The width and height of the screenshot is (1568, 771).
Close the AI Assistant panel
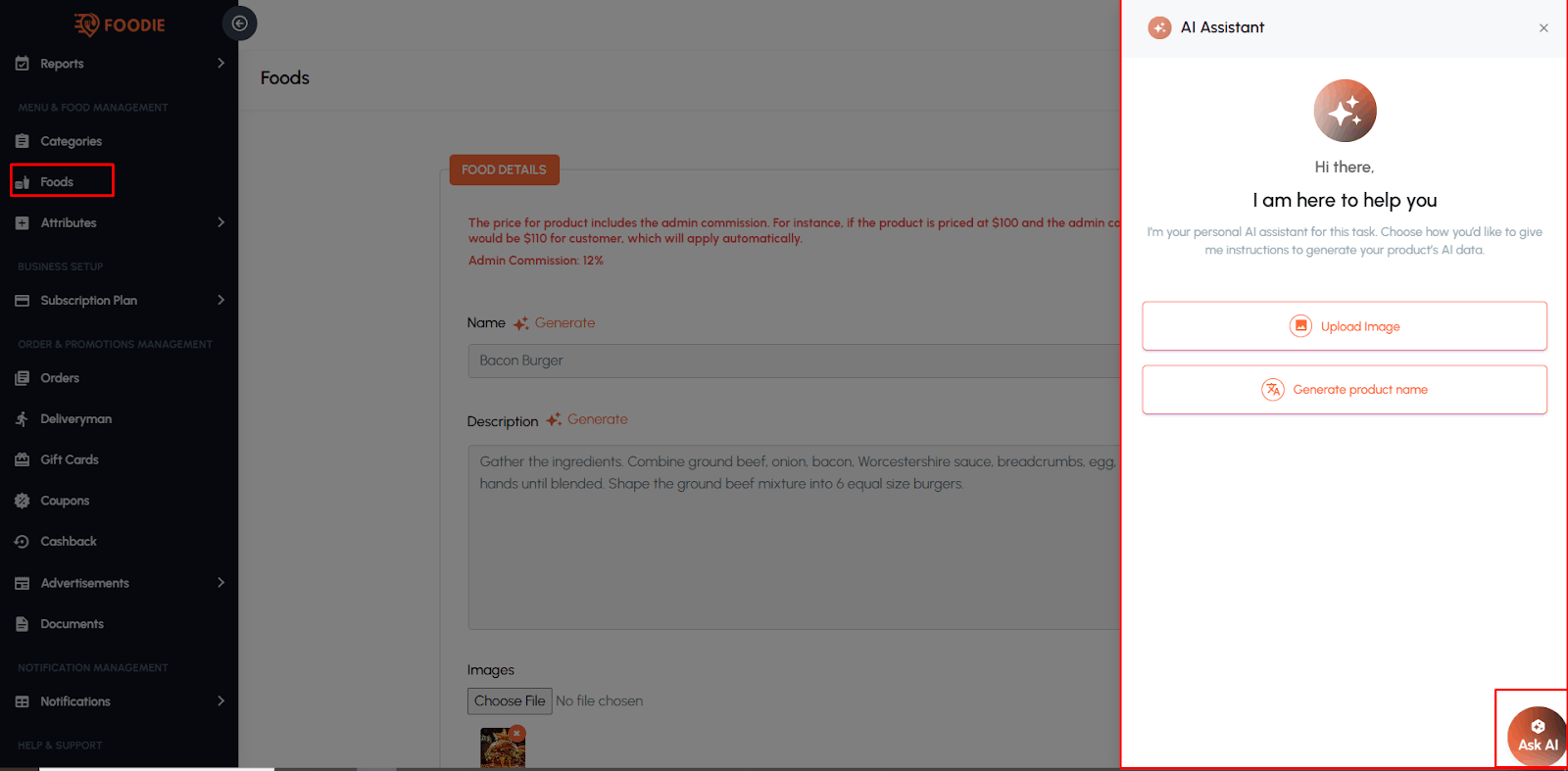[x=1543, y=28]
